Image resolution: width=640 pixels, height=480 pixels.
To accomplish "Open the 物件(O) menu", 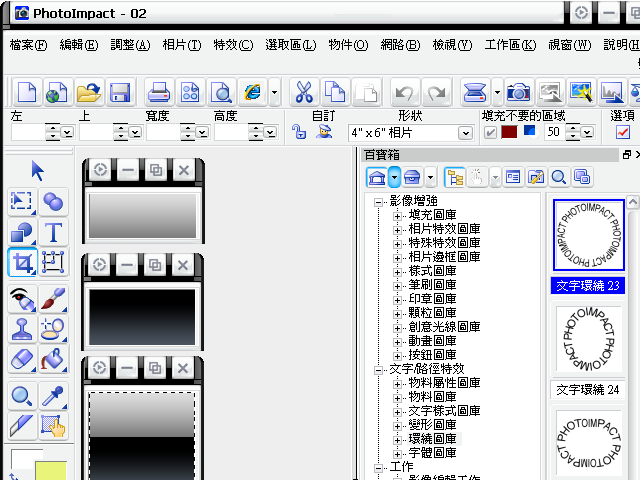I will click(348, 44).
